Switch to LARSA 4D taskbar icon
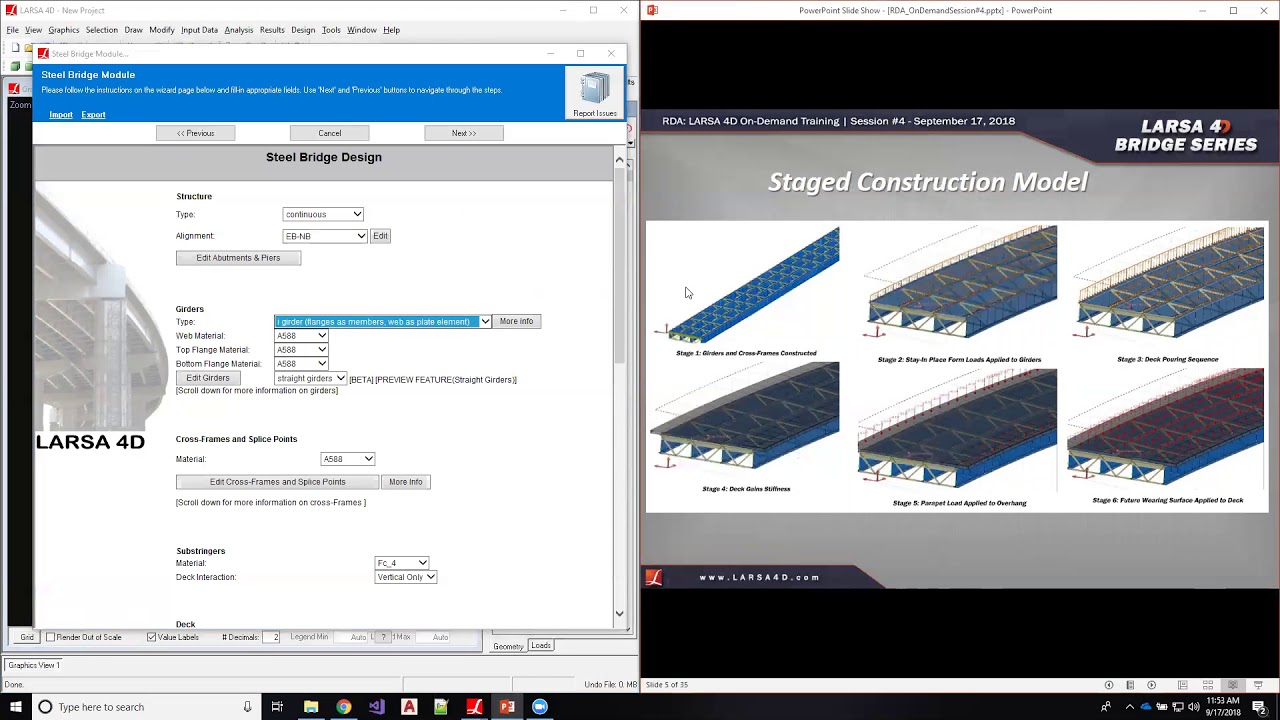1280x720 pixels. [474, 707]
